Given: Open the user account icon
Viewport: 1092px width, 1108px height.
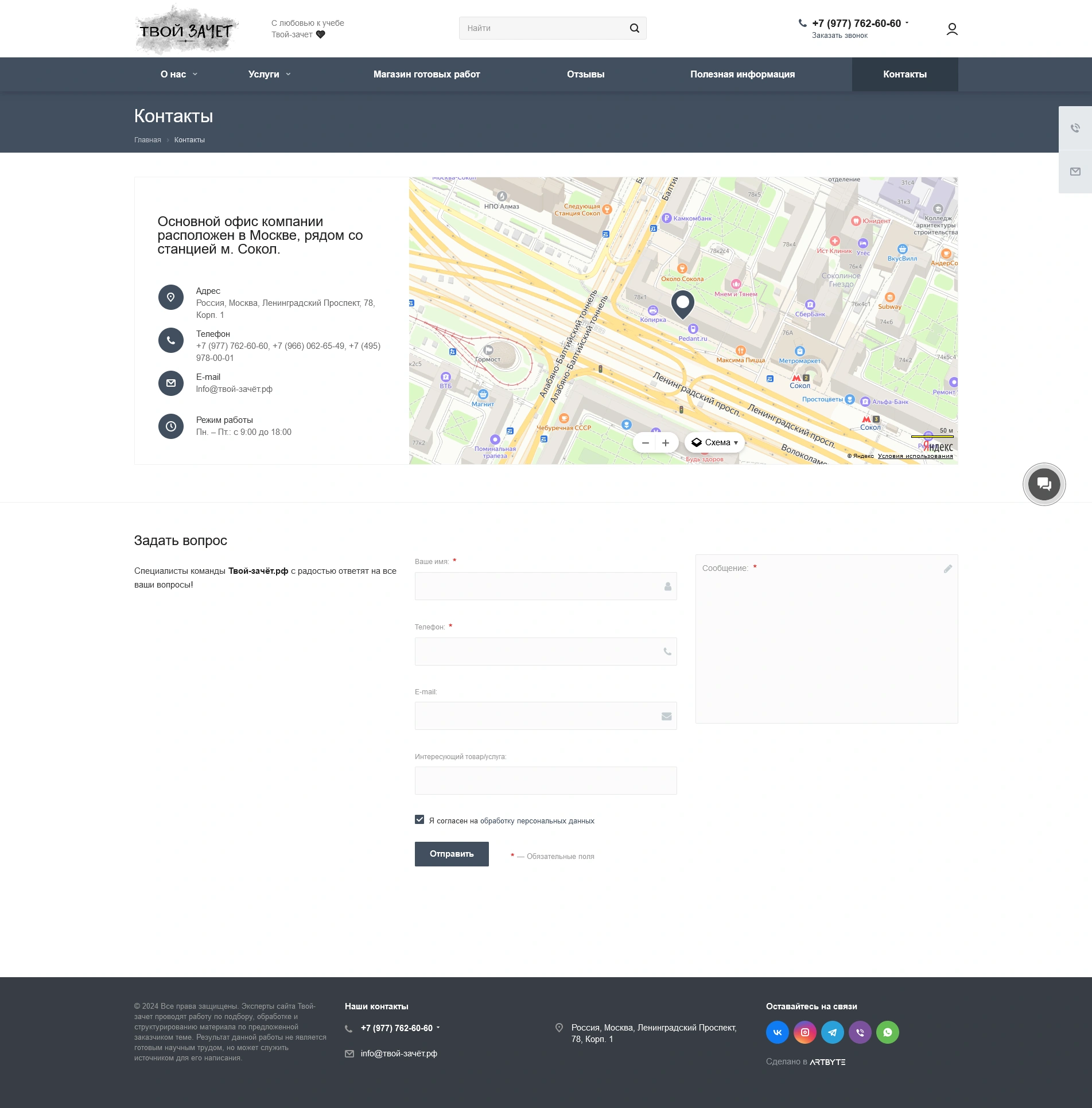Looking at the screenshot, I should pos(952,29).
